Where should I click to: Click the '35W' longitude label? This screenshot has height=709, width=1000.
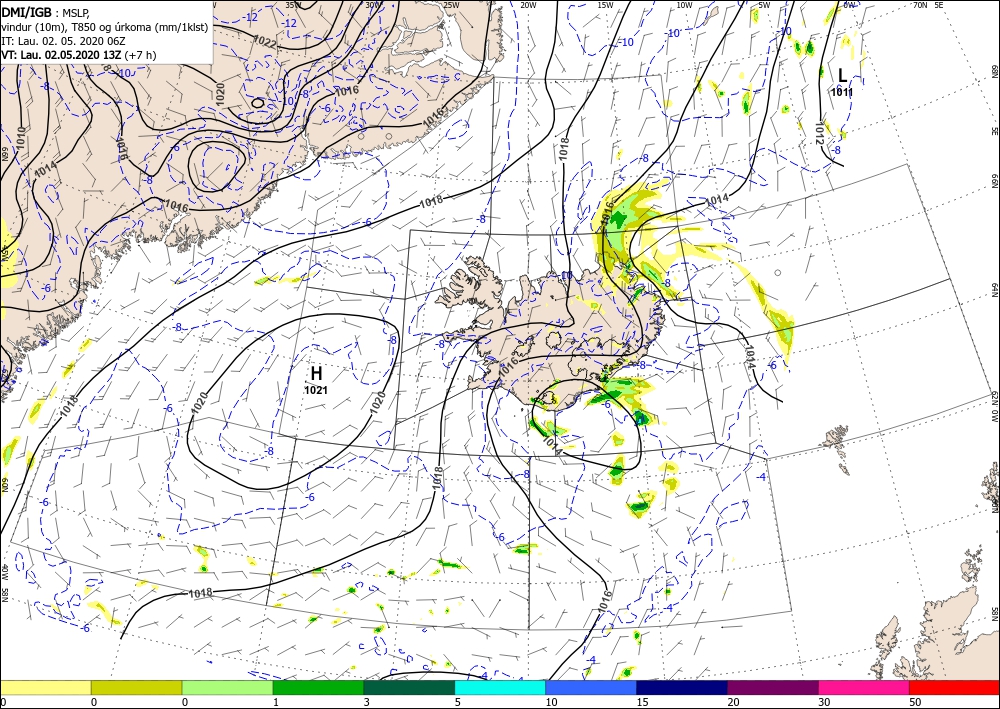pos(293,5)
